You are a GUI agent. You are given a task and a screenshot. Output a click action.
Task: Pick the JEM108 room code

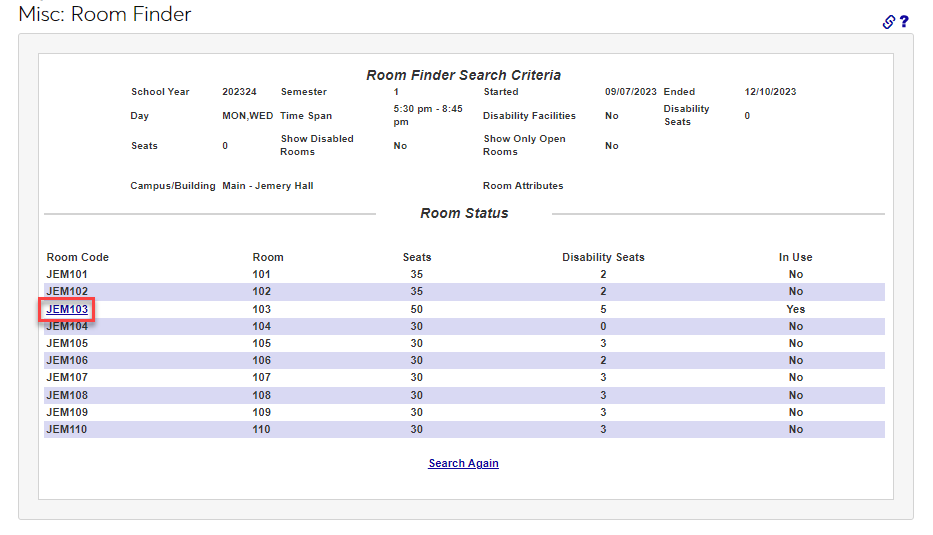pyautogui.click(x=67, y=395)
